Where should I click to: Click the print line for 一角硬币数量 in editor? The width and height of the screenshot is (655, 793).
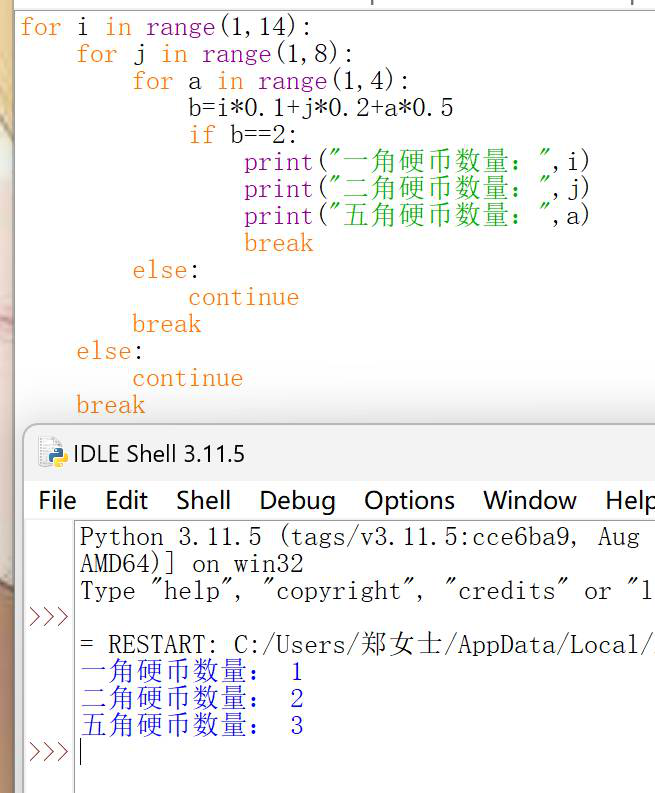point(416,162)
